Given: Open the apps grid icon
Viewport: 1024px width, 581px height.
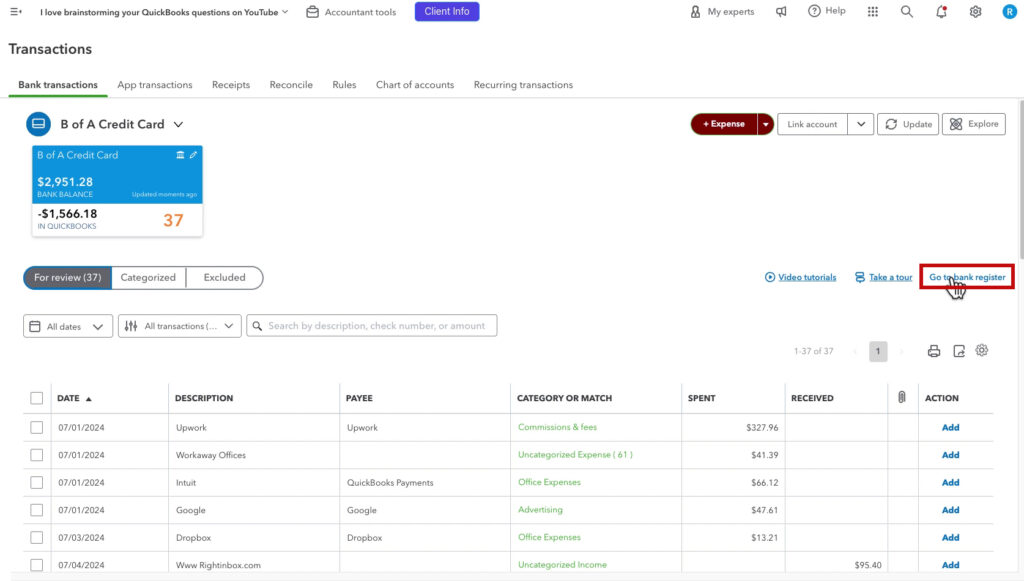Looking at the screenshot, I should click(874, 11).
